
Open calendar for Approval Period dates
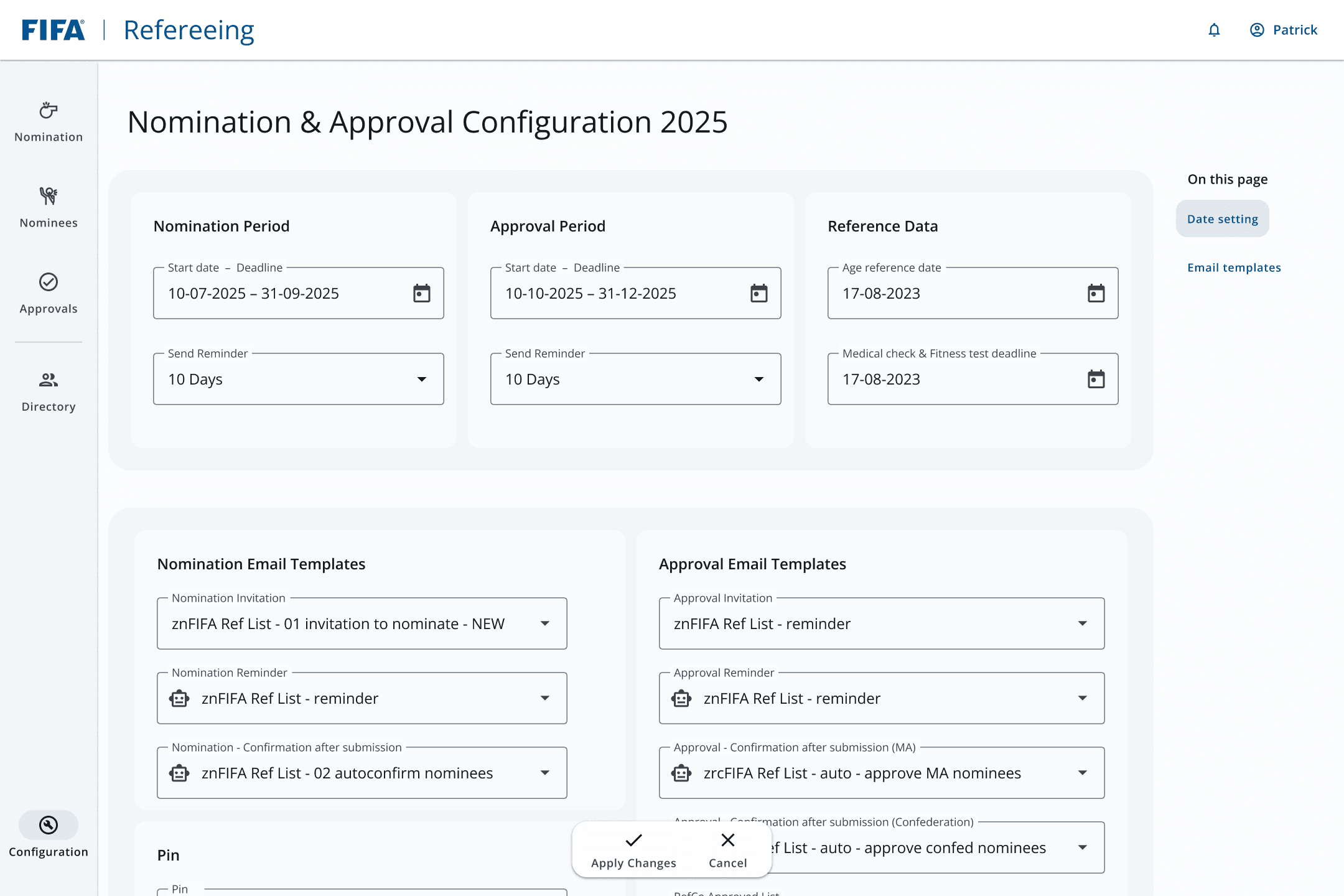759,293
